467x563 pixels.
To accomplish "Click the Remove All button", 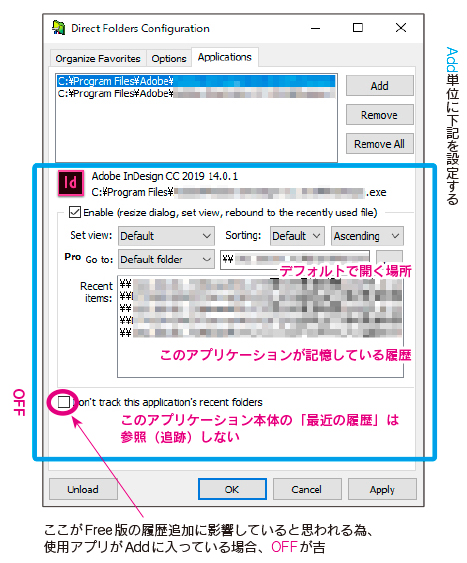I will 379,144.
